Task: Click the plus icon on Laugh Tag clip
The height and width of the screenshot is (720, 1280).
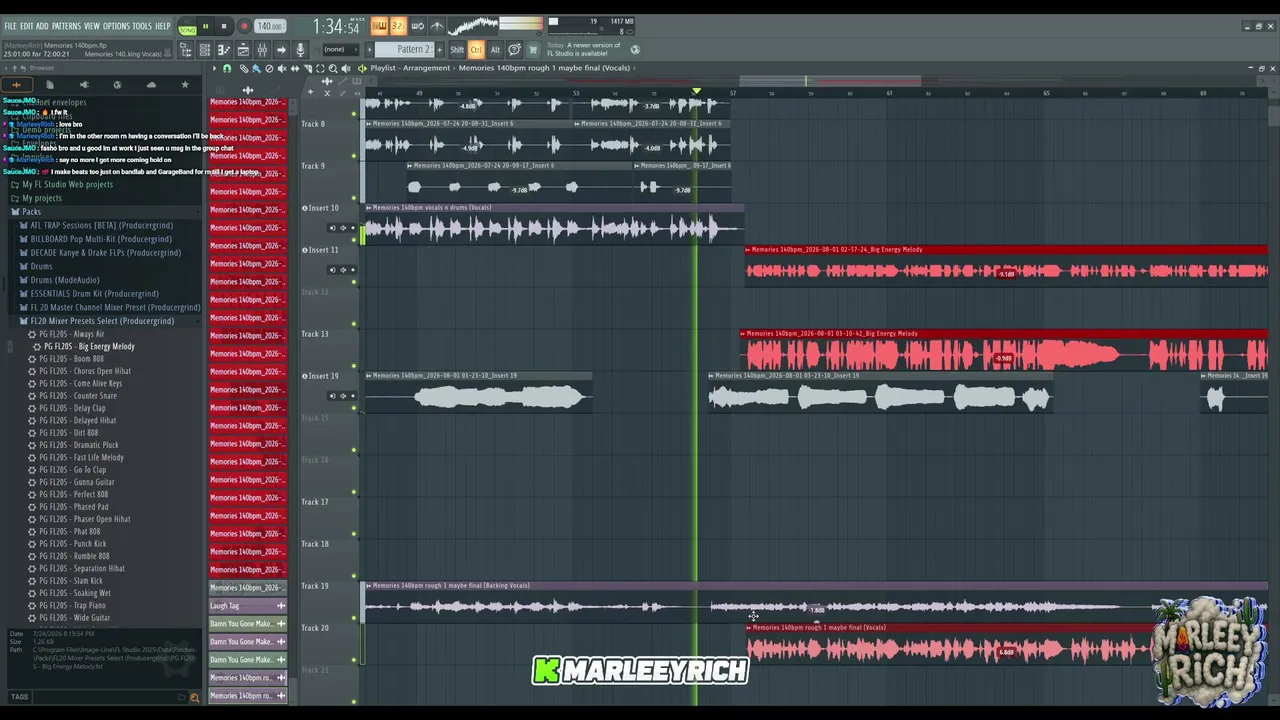Action: [x=281, y=606]
